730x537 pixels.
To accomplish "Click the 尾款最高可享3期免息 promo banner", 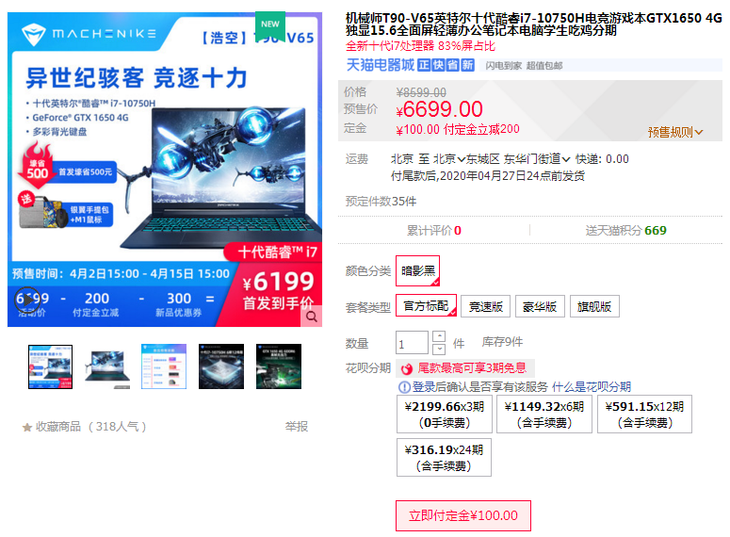I will (x=465, y=368).
